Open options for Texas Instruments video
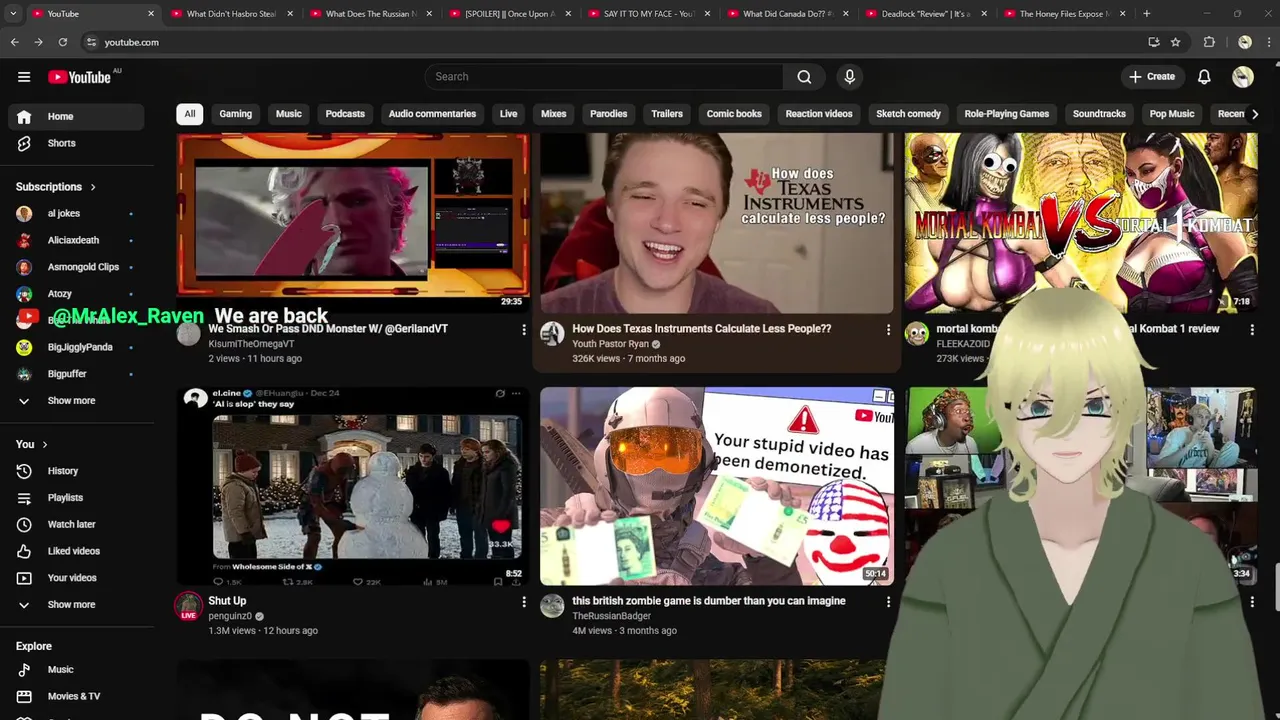Screen dimensions: 1280x720 tap(888, 329)
